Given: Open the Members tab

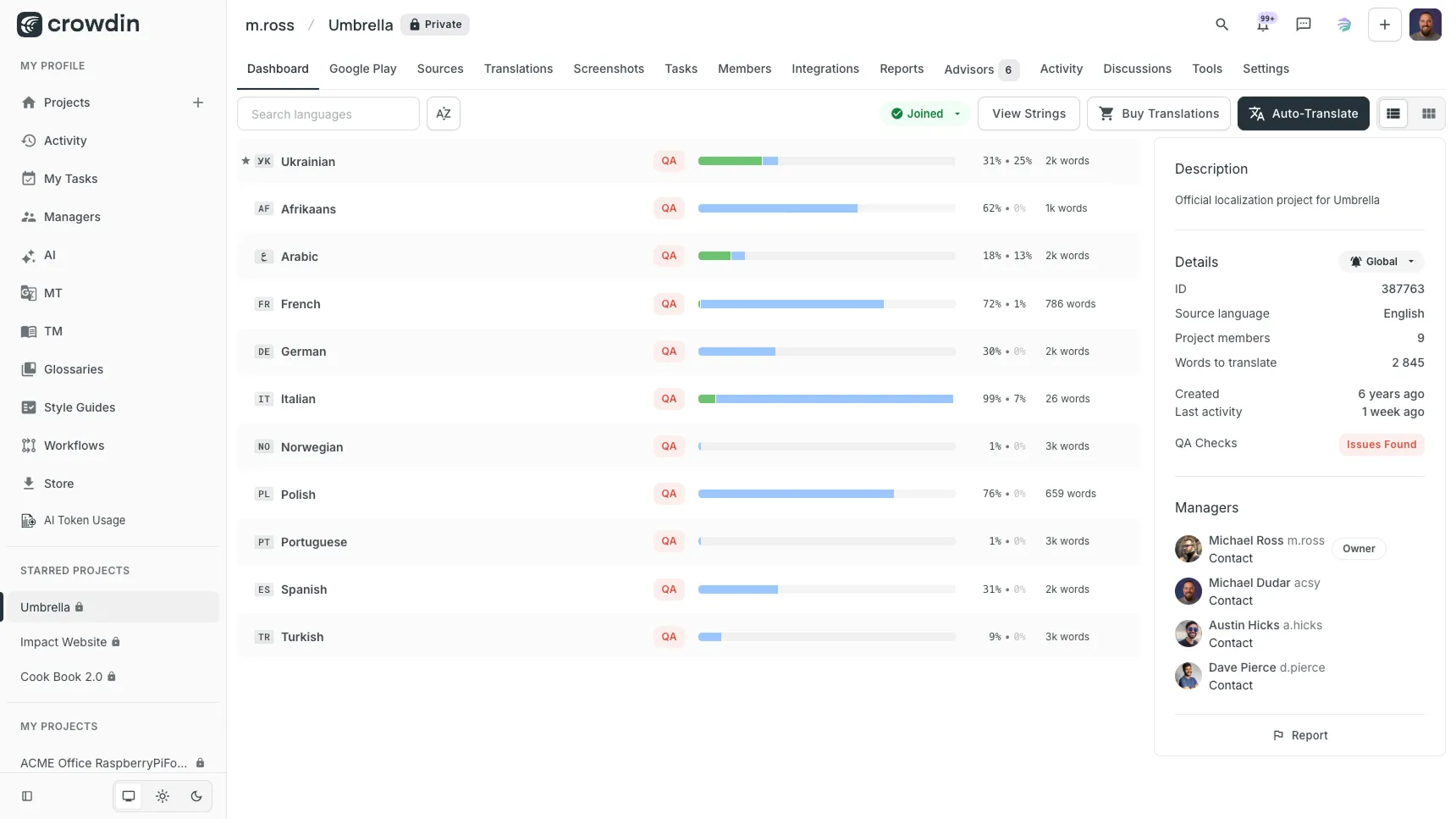Looking at the screenshot, I should 745,69.
